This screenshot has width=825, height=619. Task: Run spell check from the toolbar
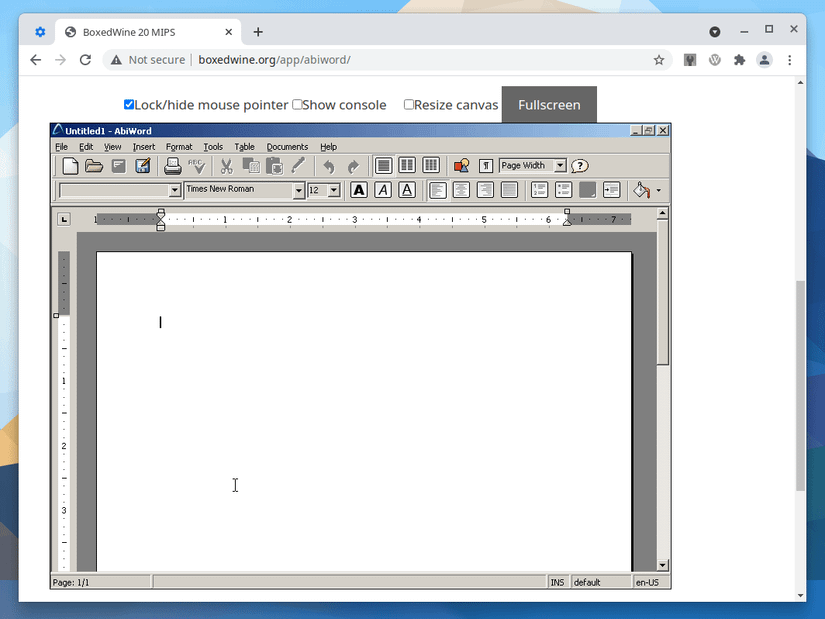pos(197,166)
